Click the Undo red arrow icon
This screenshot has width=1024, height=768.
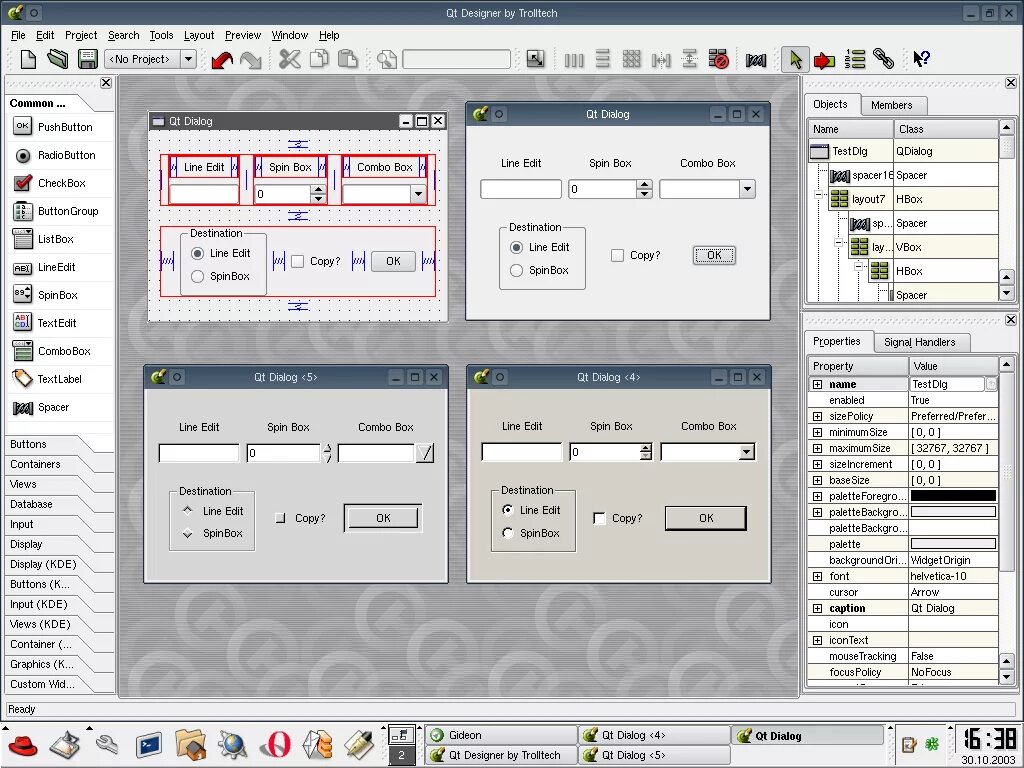(222, 60)
